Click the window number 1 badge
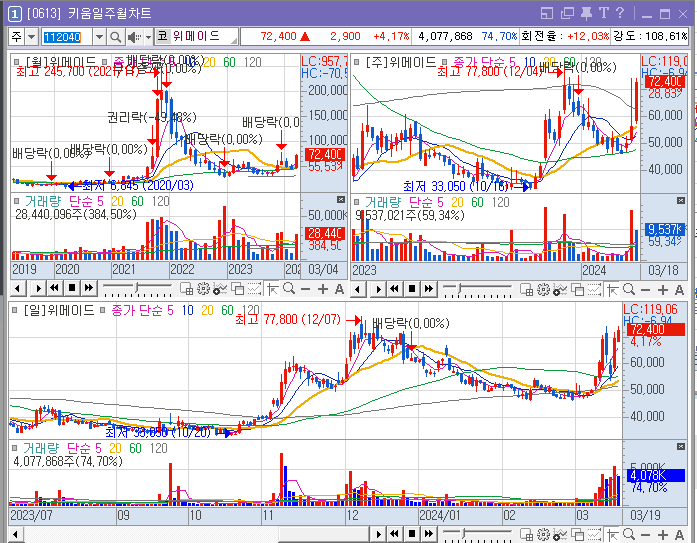The width and height of the screenshot is (697, 543). pos(14,14)
